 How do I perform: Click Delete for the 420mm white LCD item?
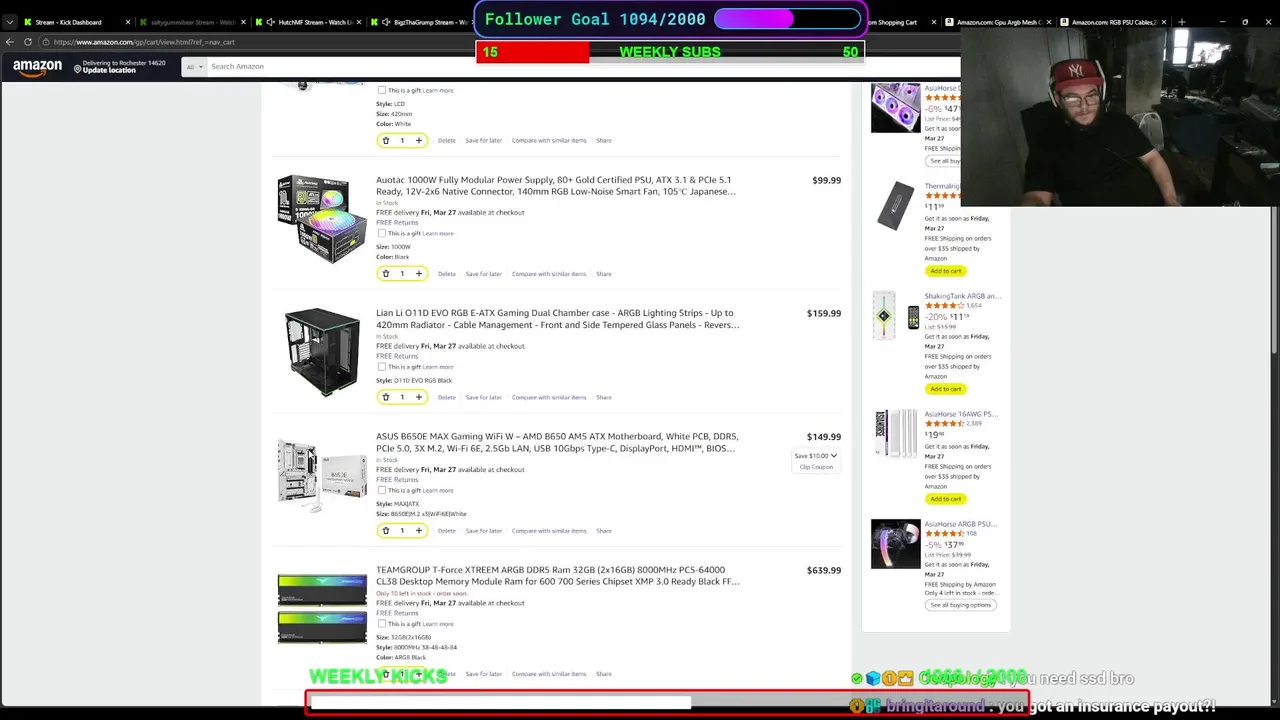pos(446,141)
